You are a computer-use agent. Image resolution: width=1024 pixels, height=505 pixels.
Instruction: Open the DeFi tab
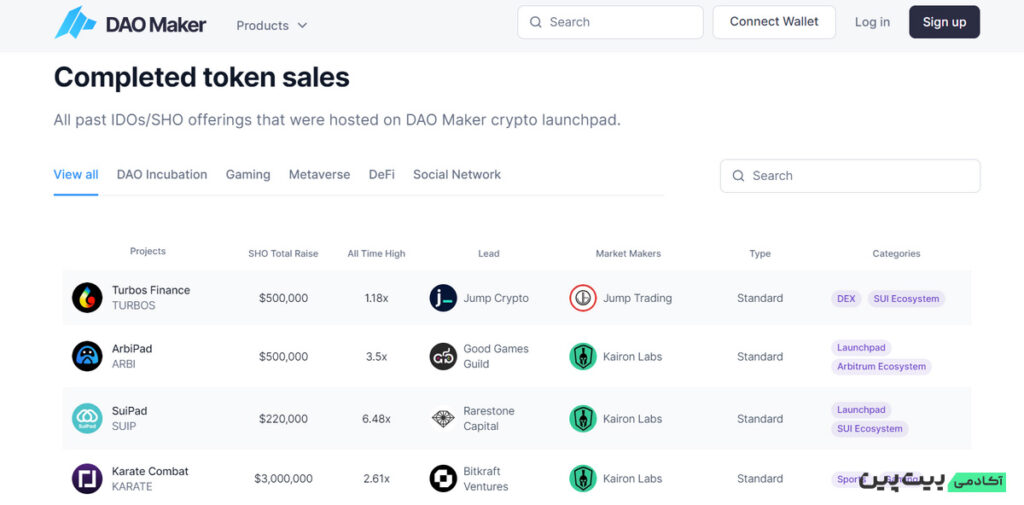(381, 174)
